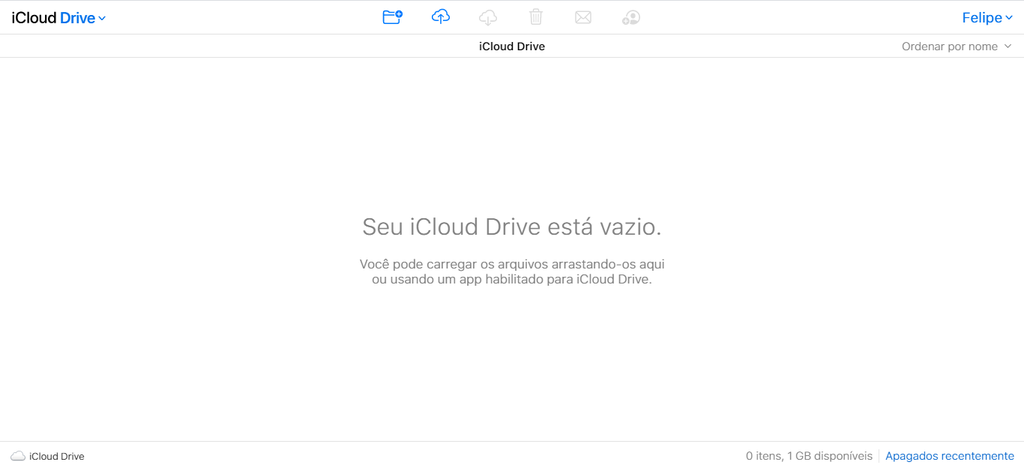Upload files using the cloud upload icon

tap(441, 18)
